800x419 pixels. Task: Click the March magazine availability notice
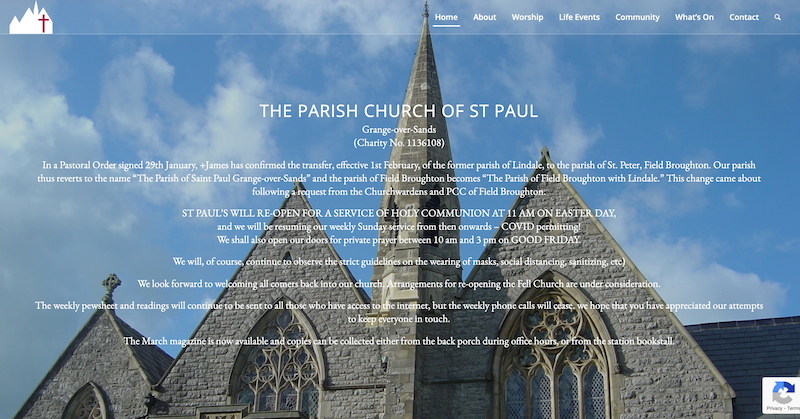[x=399, y=342]
